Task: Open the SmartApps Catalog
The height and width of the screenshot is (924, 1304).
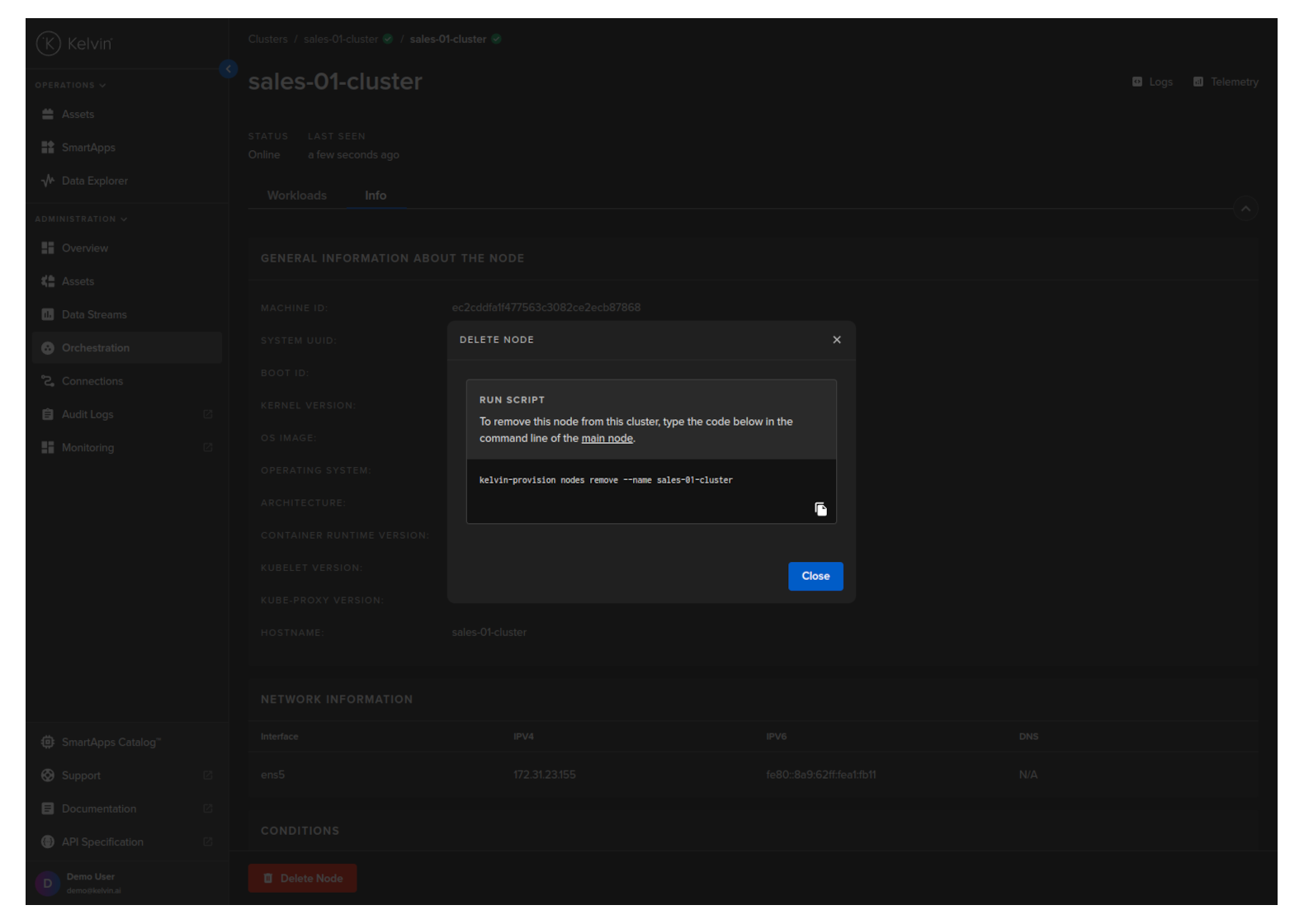Action: click(x=110, y=742)
